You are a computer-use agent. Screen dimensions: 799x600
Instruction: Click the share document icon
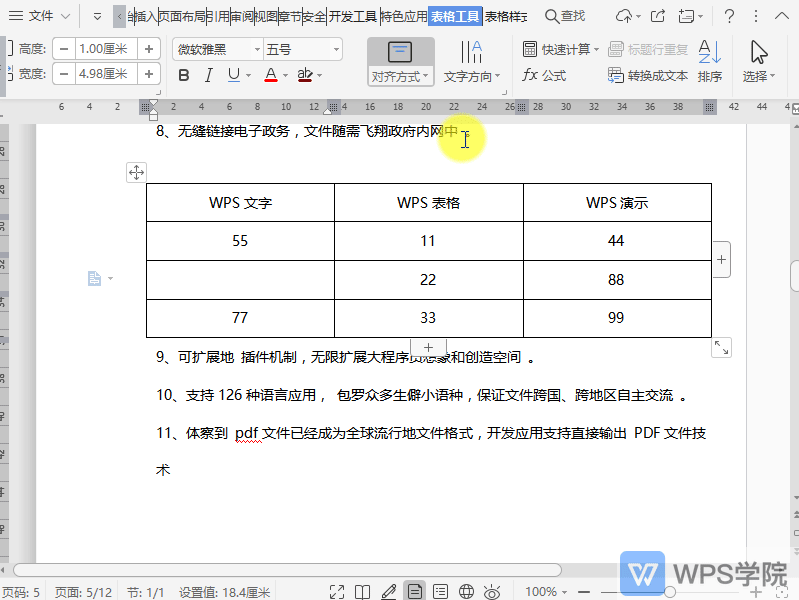(x=658, y=16)
